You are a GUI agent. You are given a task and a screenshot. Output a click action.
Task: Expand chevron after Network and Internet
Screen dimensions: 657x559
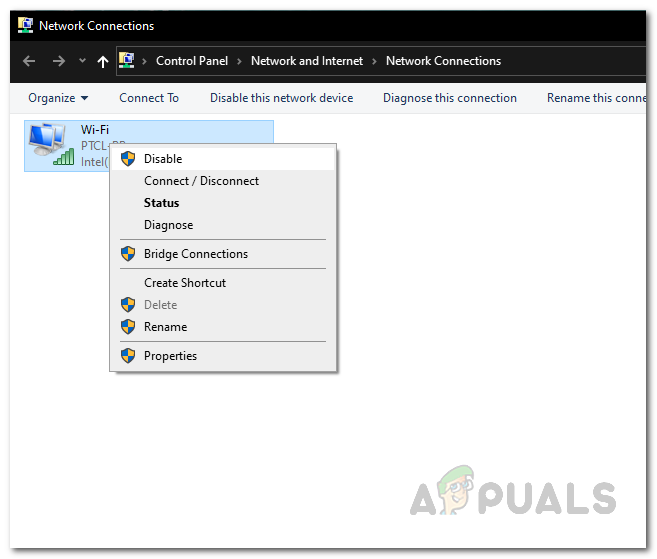(x=375, y=61)
